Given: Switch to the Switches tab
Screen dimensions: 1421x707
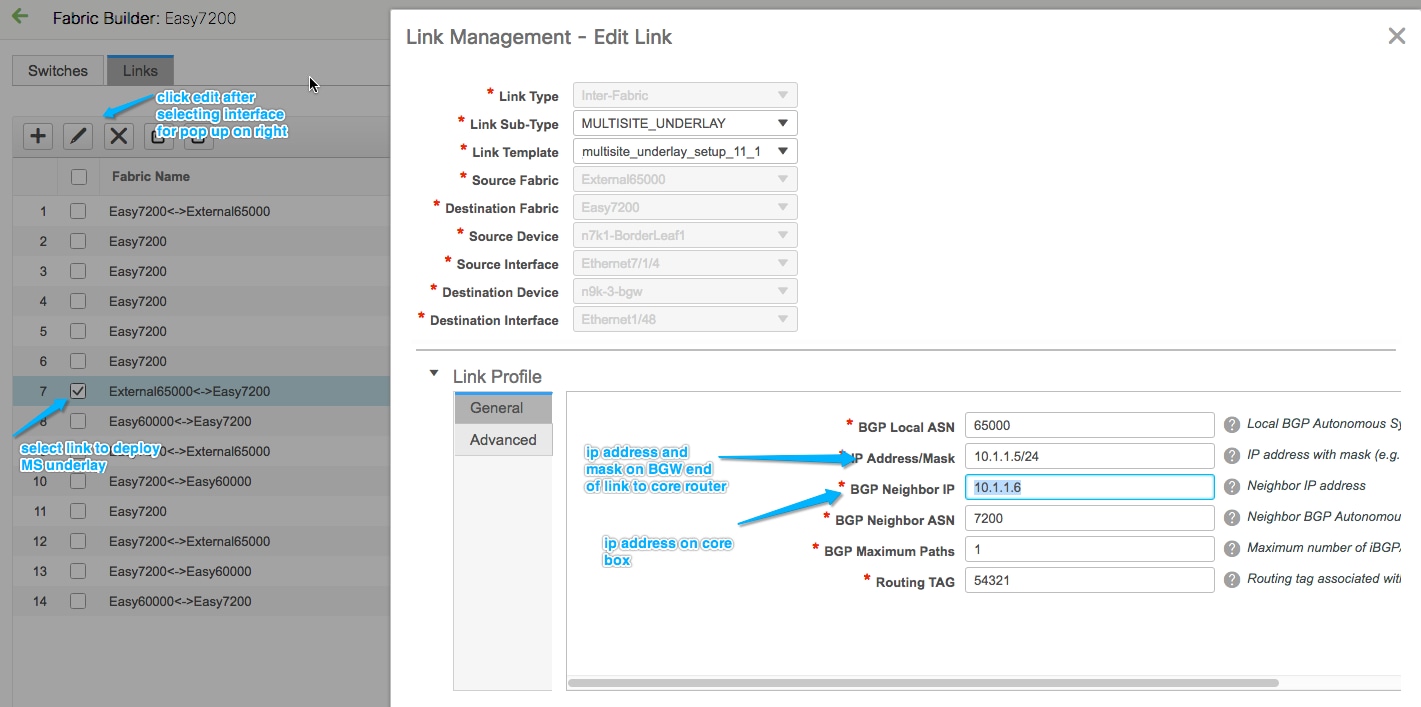Looking at the screenshot, I should 58,71.
